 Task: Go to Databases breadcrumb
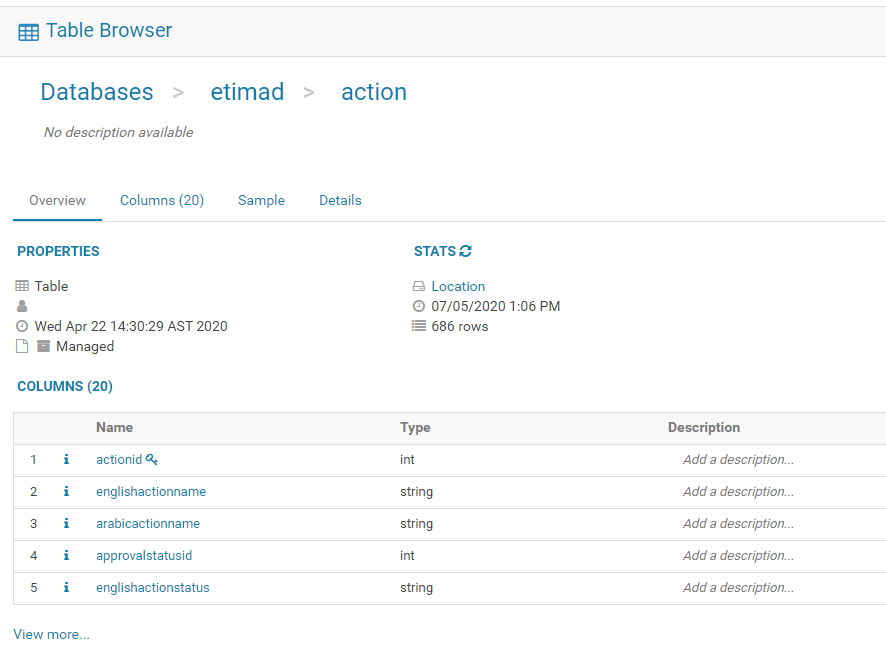point(97,92)
